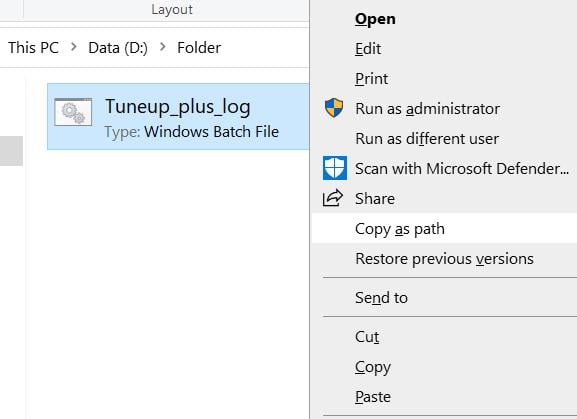Click the batch file gear icon
This screenshot has width=577, height=419.
pyautogui.click(x=73, y=112)
